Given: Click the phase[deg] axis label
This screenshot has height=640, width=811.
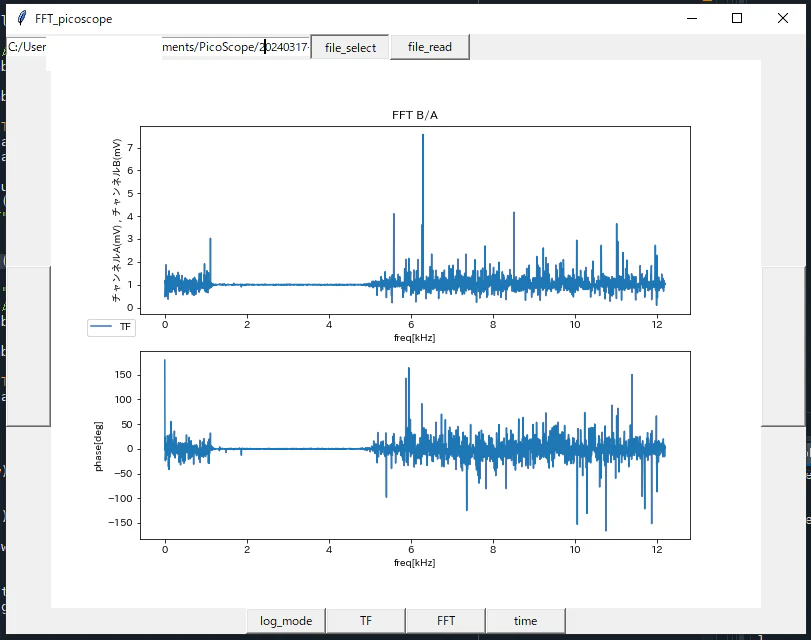Looking at the screenshot, I should click(98, 446).
